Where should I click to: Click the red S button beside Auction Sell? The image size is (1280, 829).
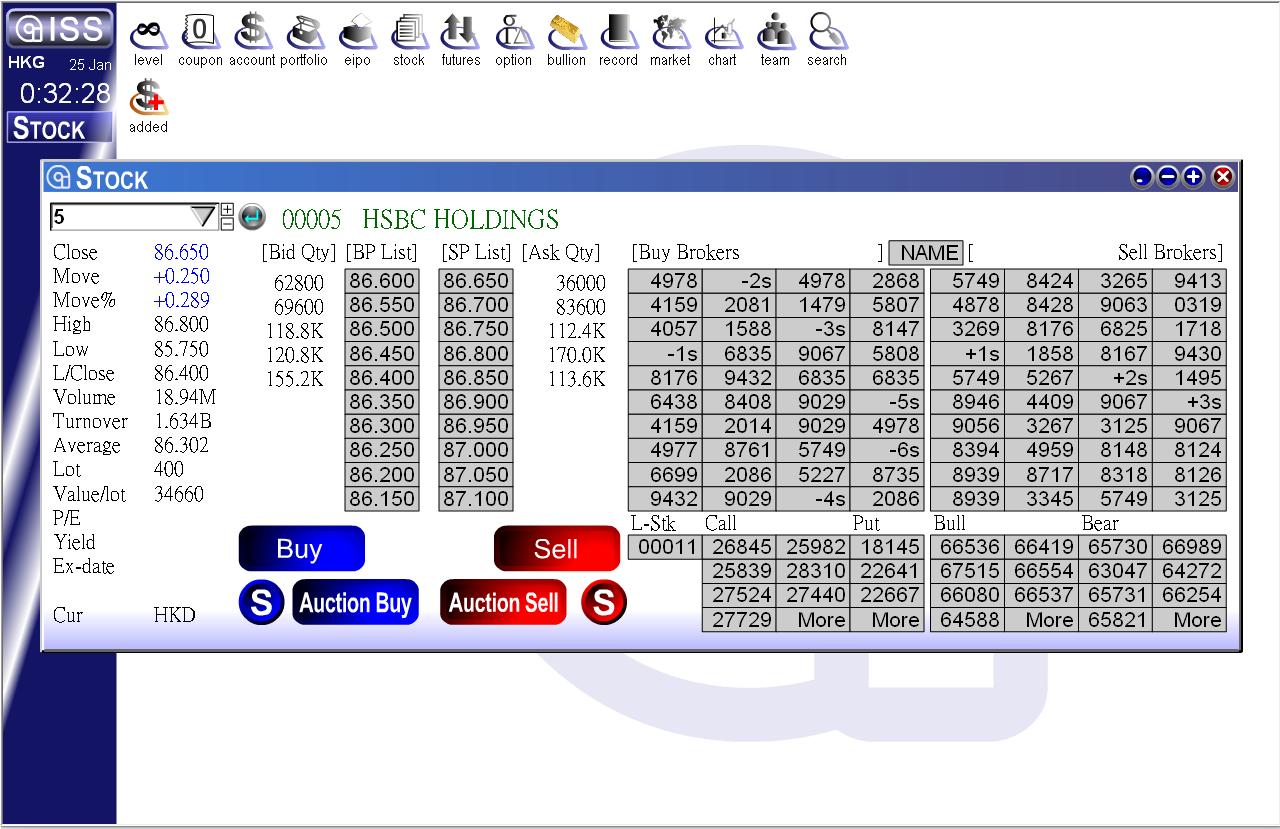click(x=604, y=603)
